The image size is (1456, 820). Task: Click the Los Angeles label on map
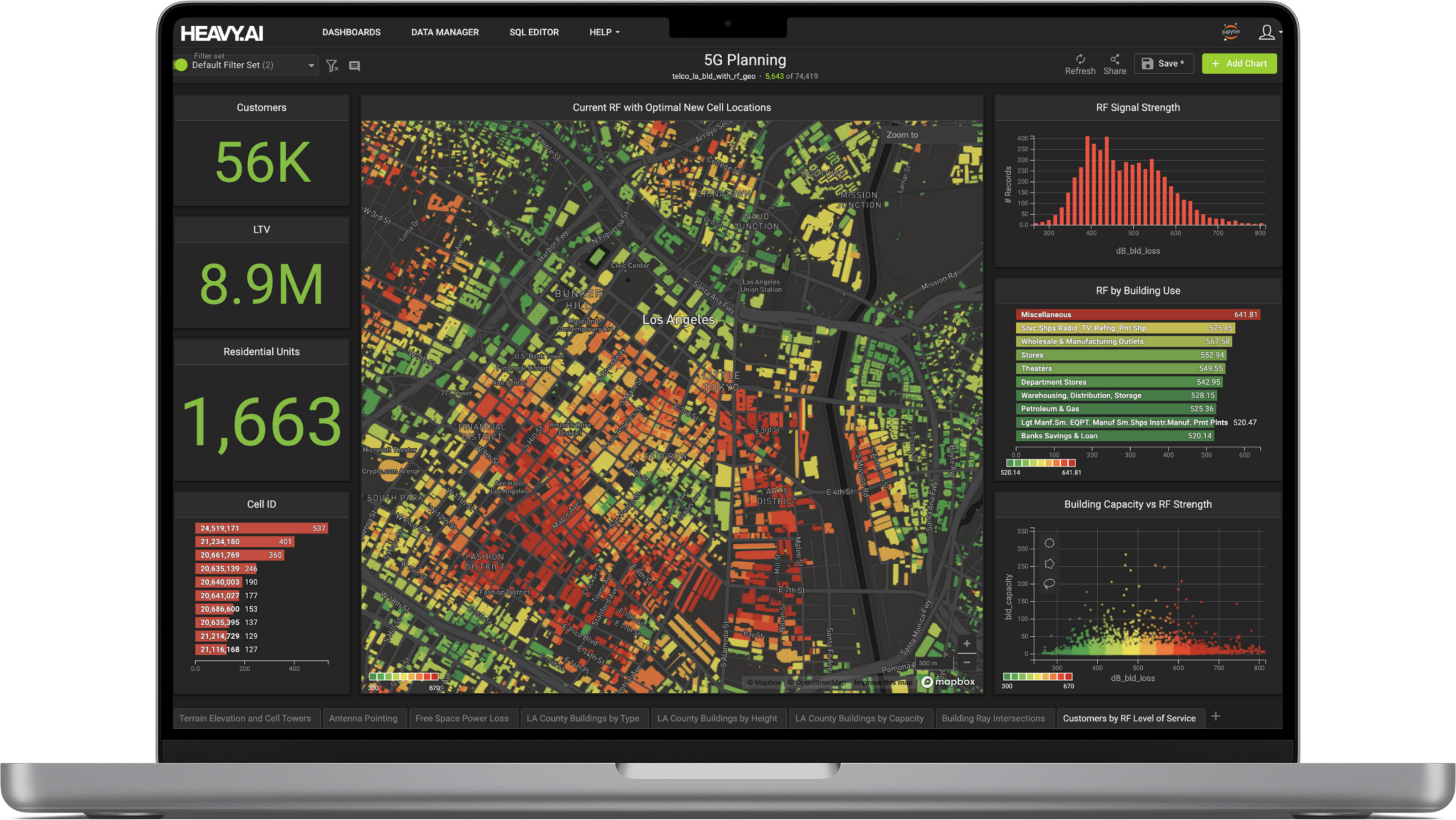[678, 320]
